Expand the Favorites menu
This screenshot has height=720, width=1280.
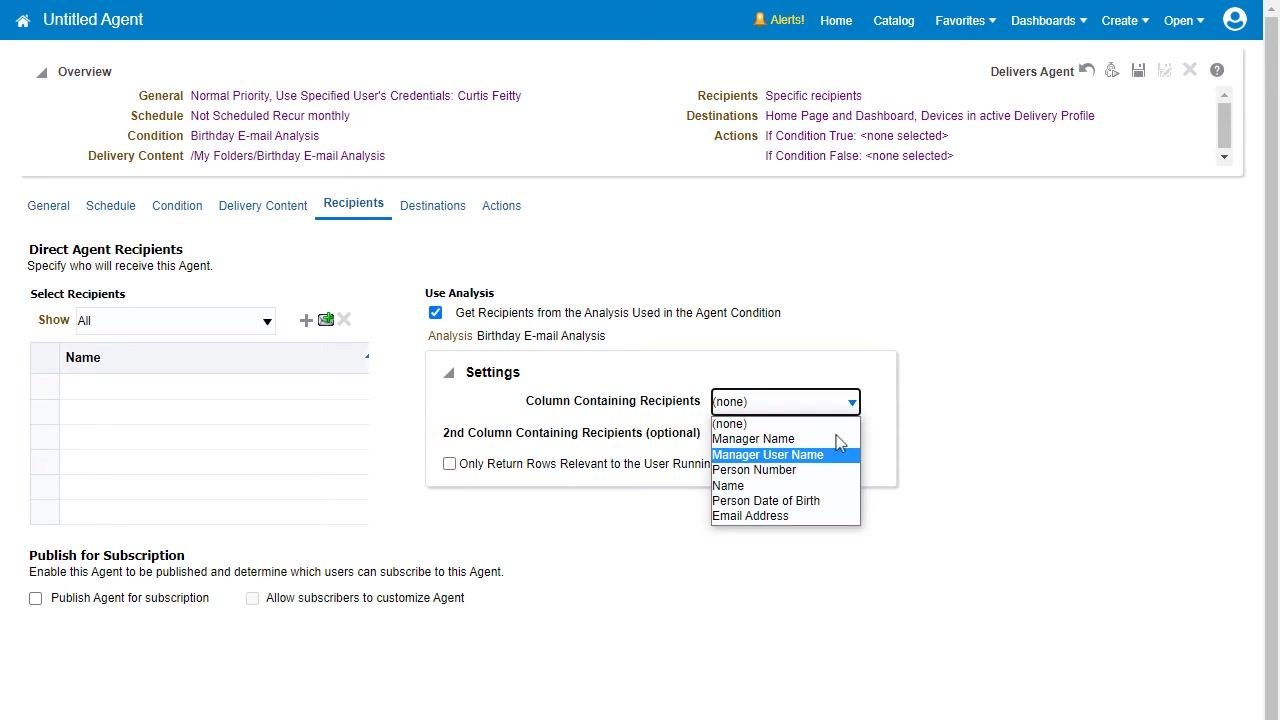(x=966, y=20)
